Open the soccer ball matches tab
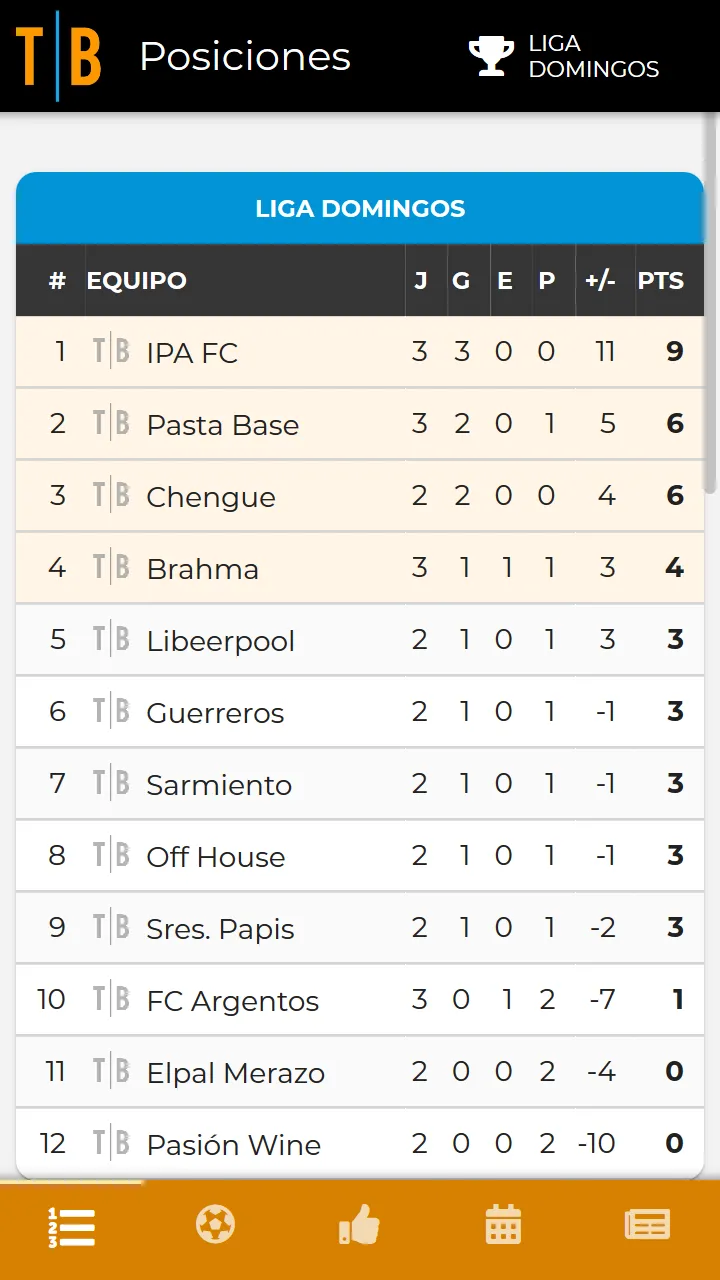720x1280 pixels. pyautogui.click(x=215, y=1224)
